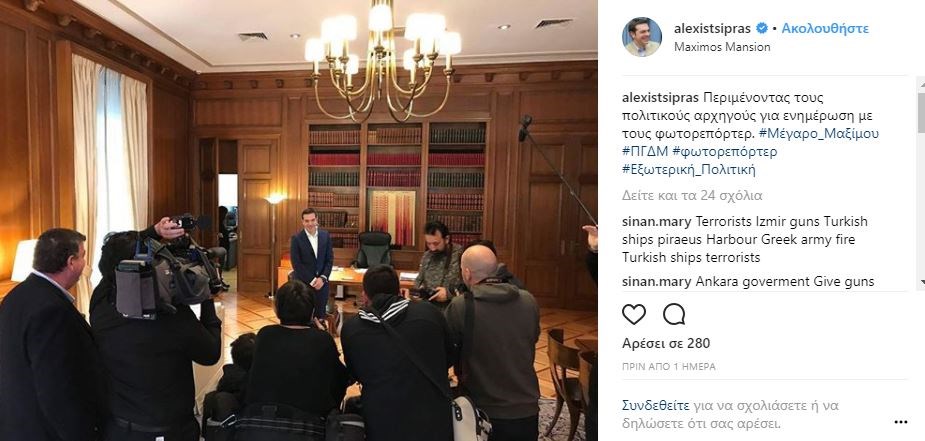Open the first sinan.mary commenter profile
The height and width of the screenshot is (441, 925).
[657, 222]
